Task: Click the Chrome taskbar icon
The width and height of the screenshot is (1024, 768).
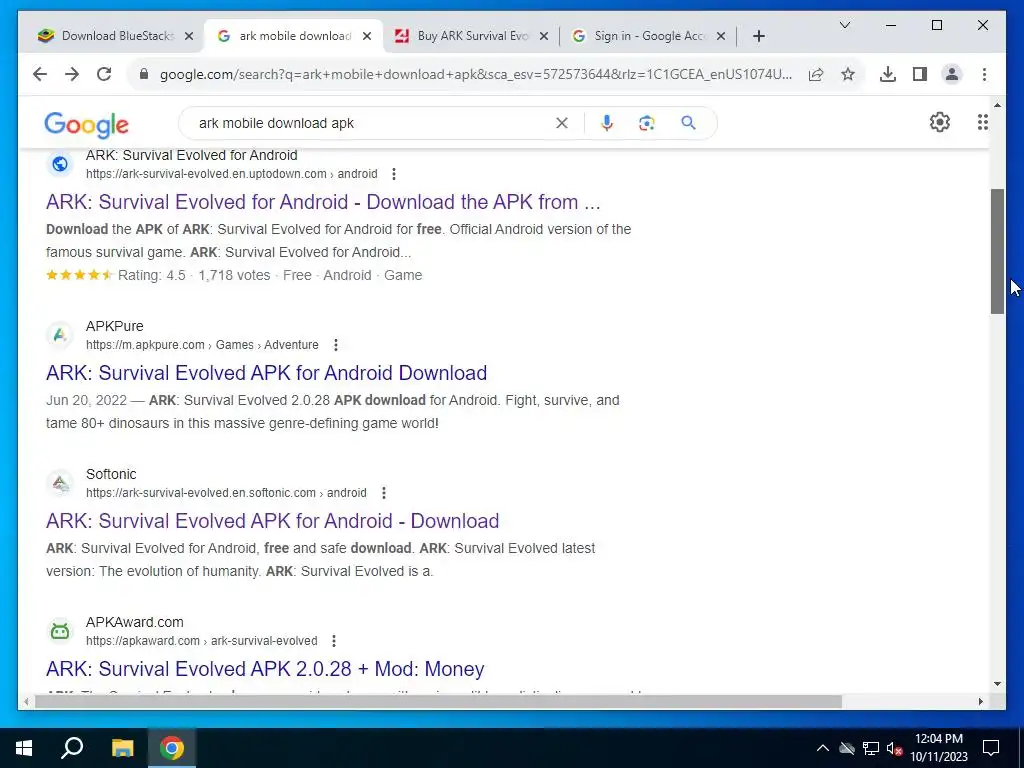Action: coord(172,748)
